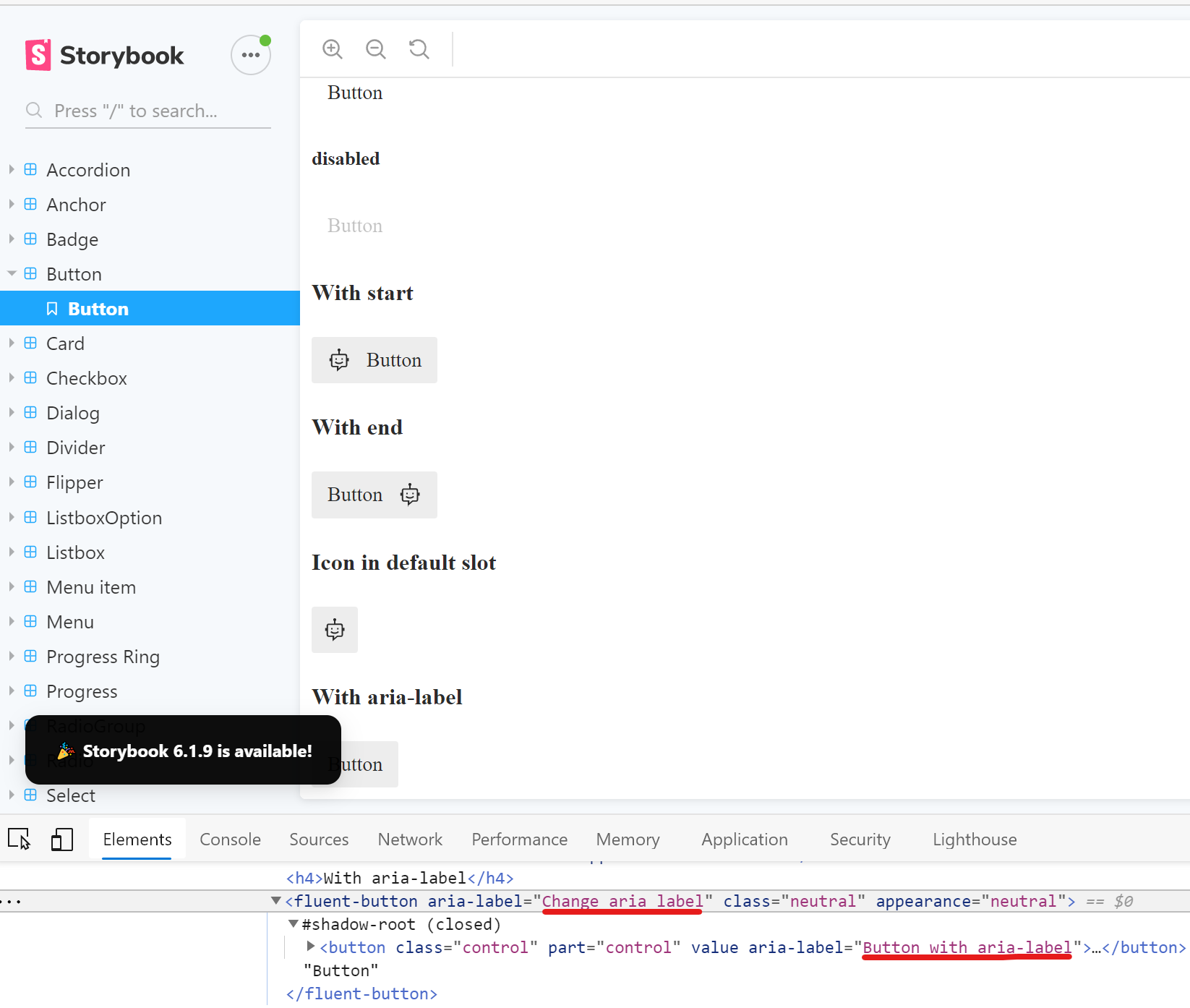Switch to the Performance devtools tab
The height and width of the screenshot is (1008, 1190).
coord(520,840)
